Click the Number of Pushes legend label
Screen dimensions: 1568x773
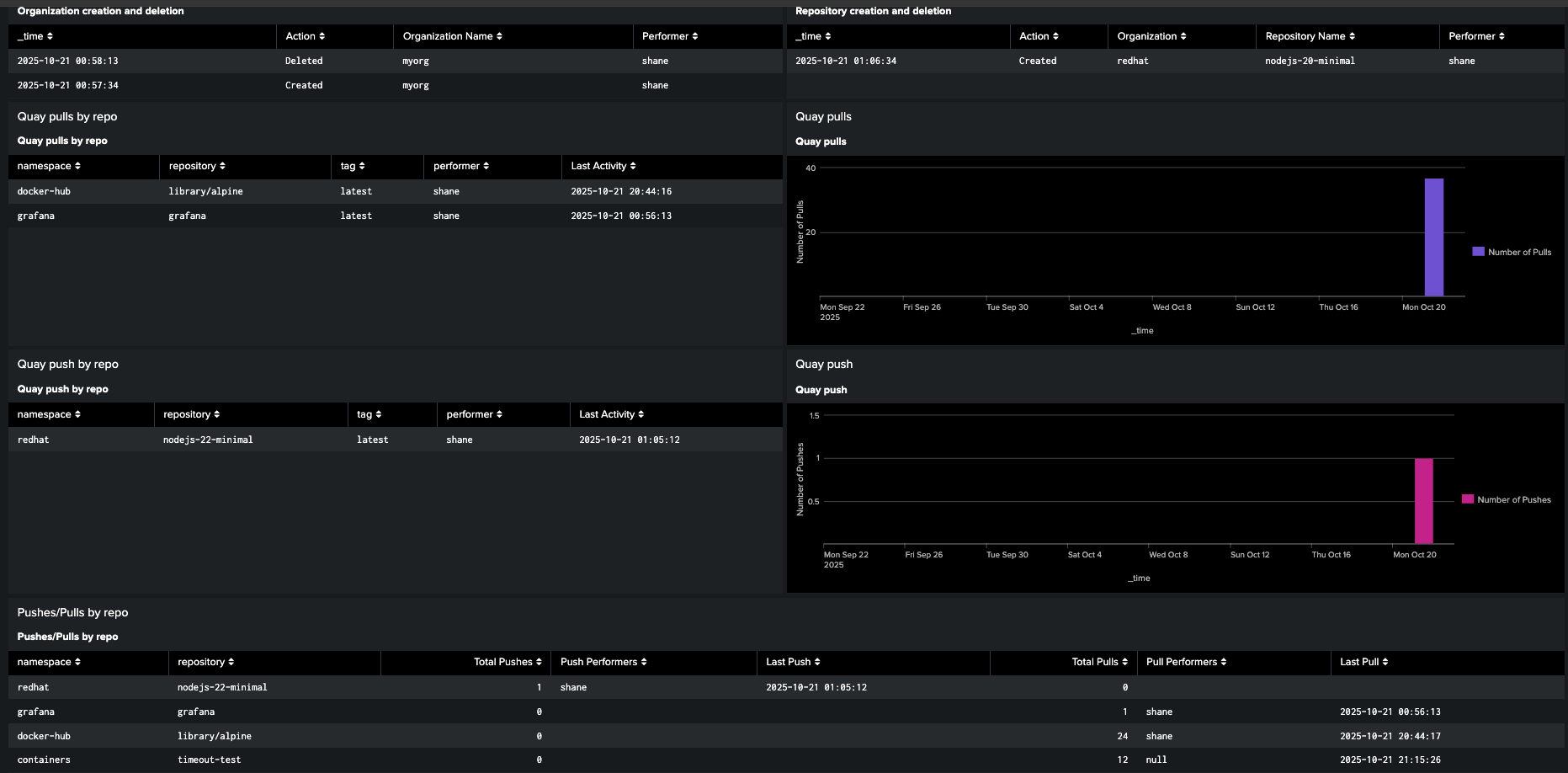click(x=1513, y=499)
